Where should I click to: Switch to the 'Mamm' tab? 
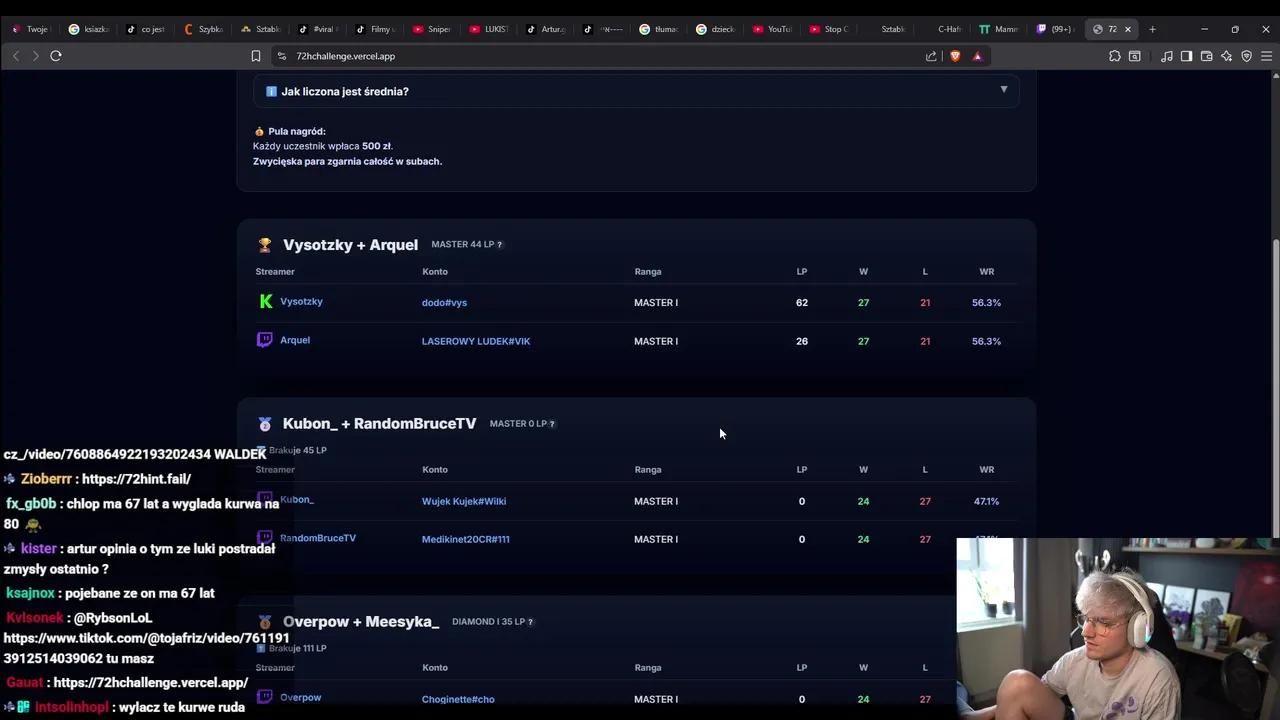point(999,29)
